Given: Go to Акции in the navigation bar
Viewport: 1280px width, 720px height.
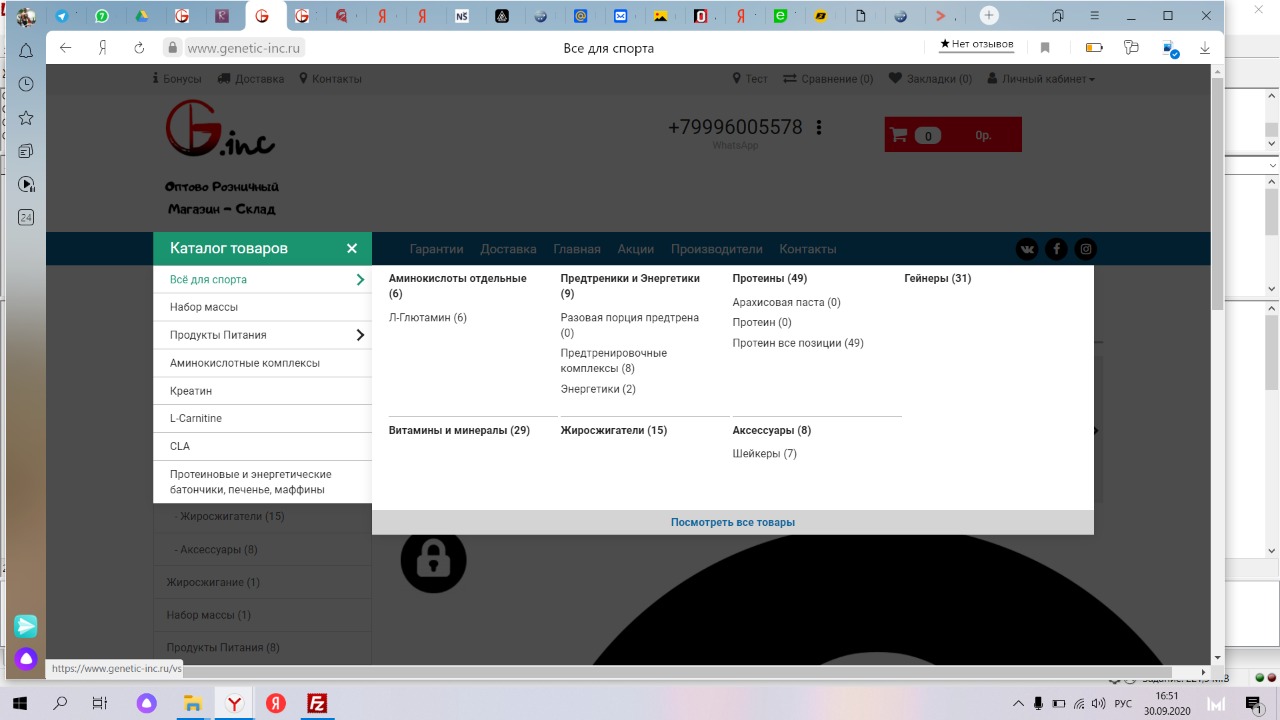Looking at the screenshot, I should point(636,249).
